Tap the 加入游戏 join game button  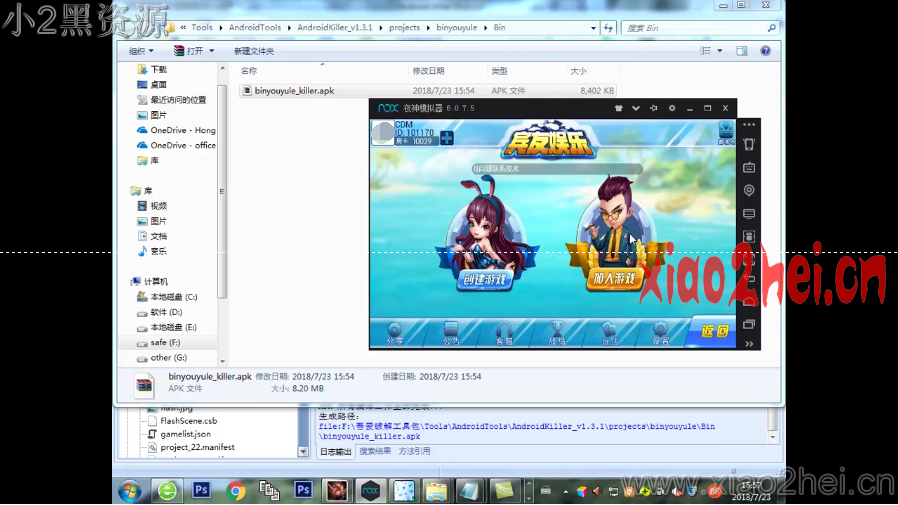pos(614,278)
